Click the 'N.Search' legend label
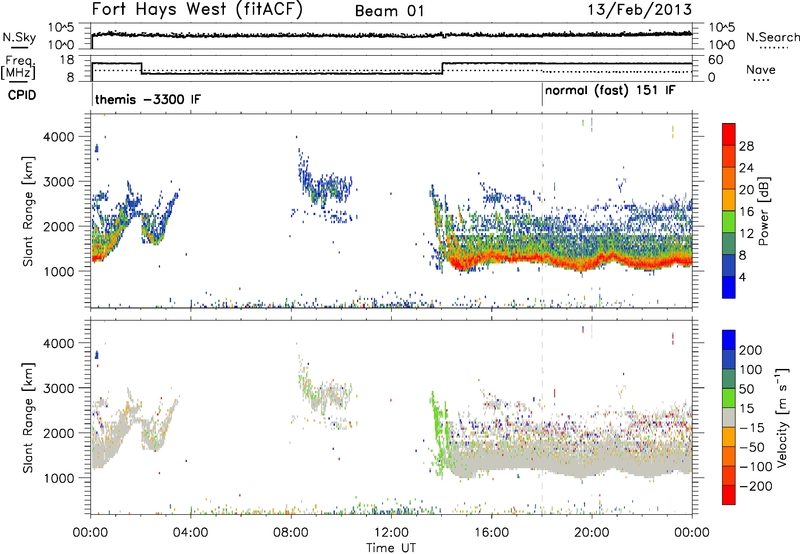The image size is (800, 554). click(772, 37)
